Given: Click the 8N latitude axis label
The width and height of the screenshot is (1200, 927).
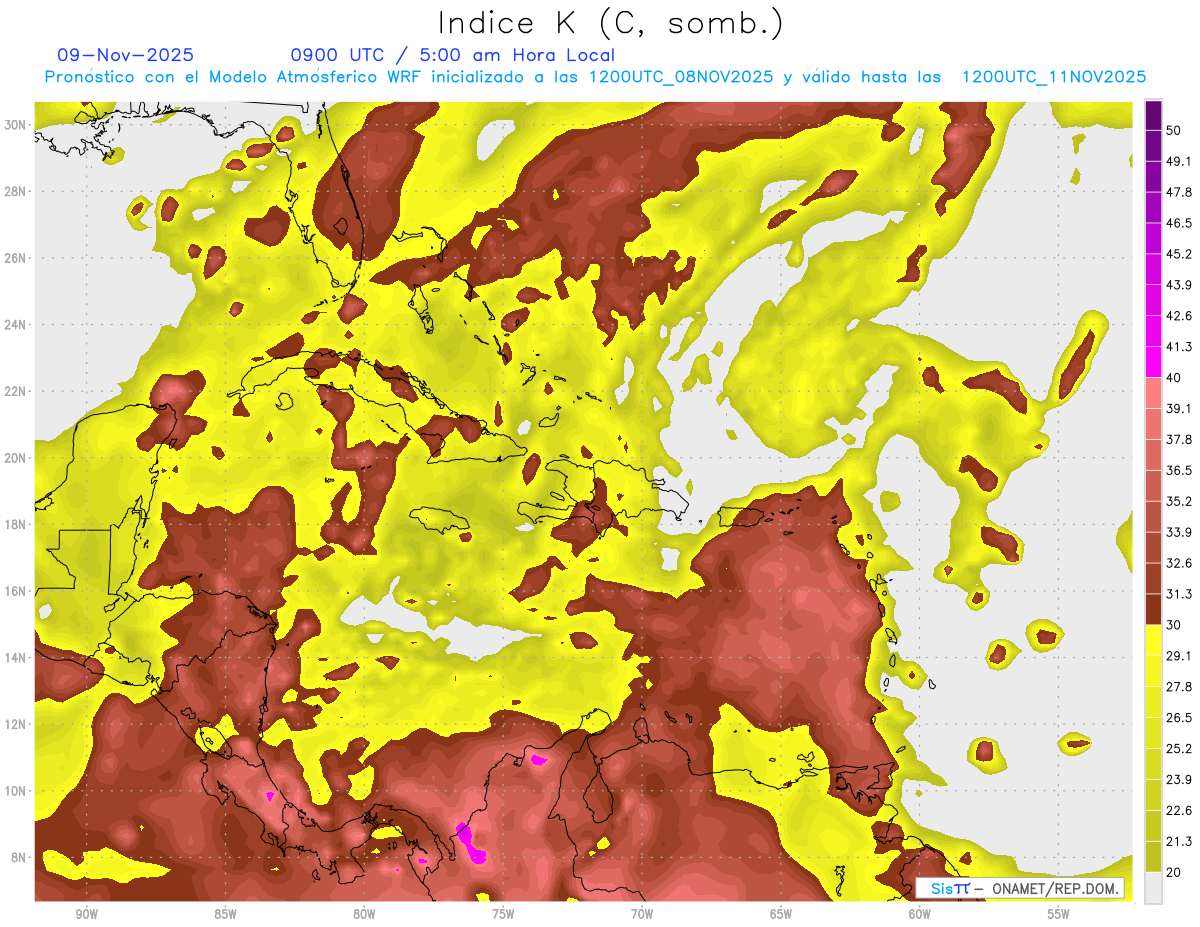Looking at the screenshot, I should click(x=20, y=858).
